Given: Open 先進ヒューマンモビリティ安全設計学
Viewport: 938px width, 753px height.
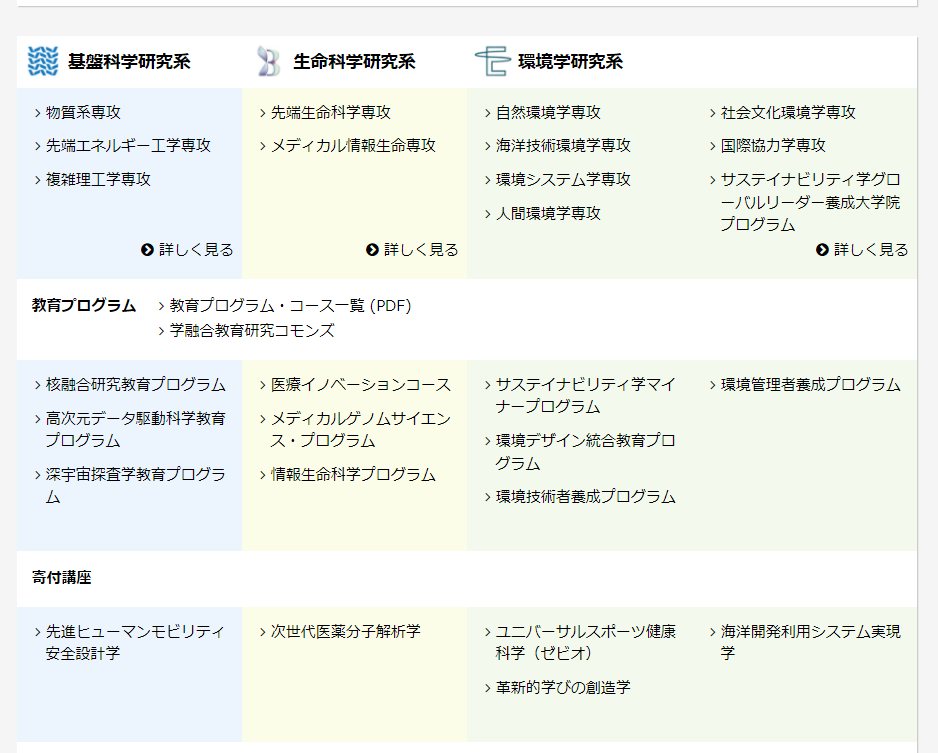Looking at the screenshot, I should (x=135, y=642).
